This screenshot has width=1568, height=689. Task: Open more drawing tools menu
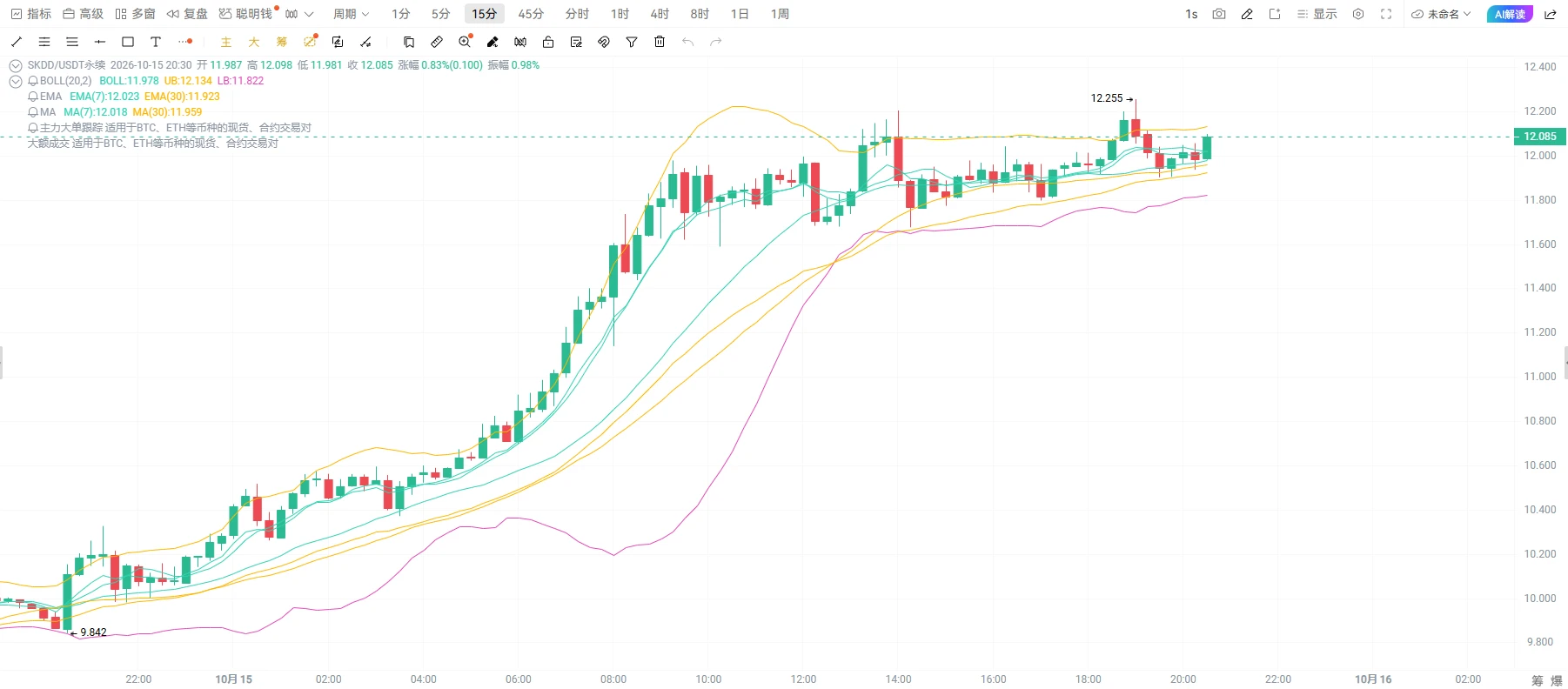184,42
